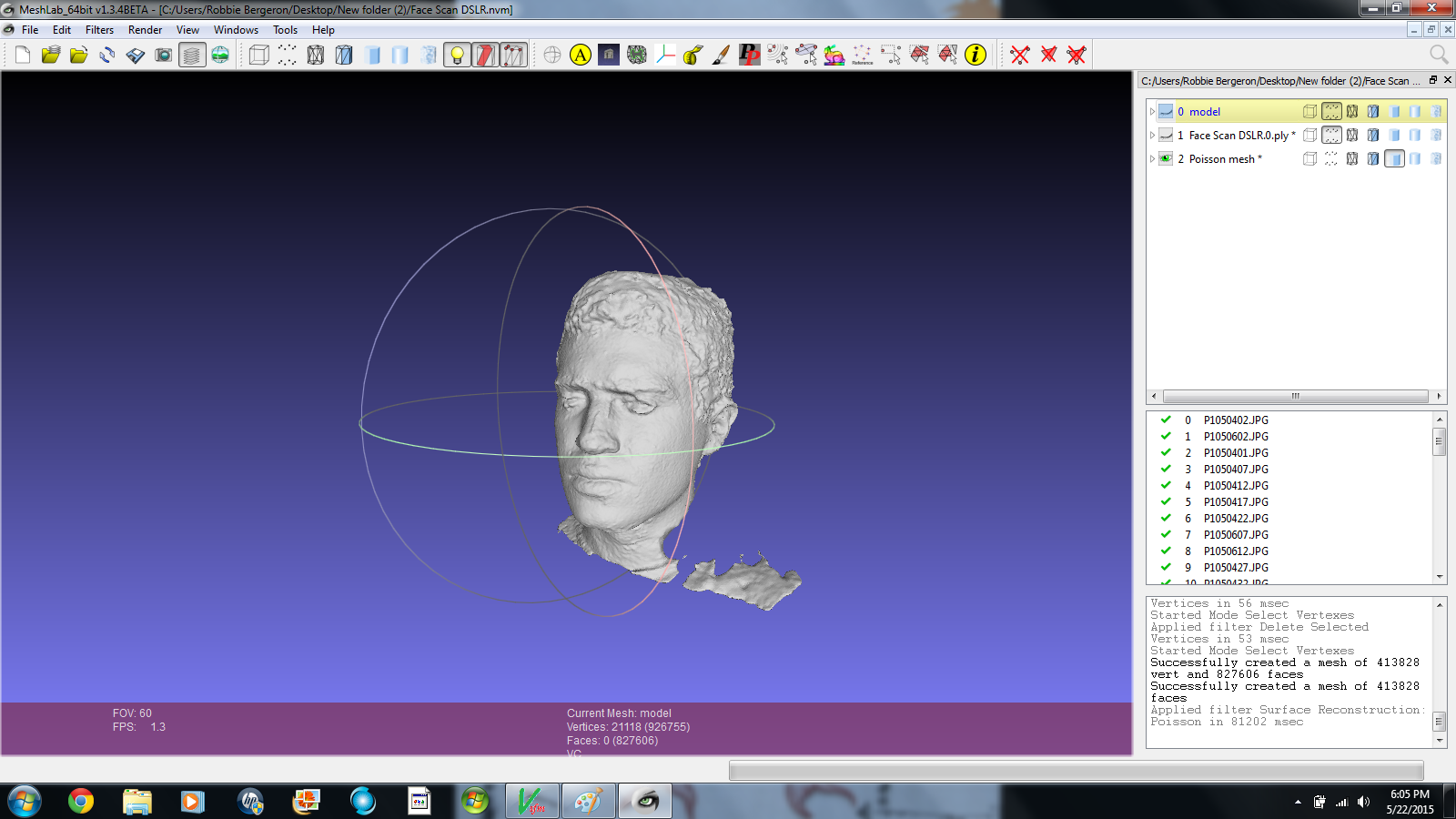Open Chrome from the Windows taskbar
Image resolution: width=1456 pixels, height=819 pixels.
81,802
